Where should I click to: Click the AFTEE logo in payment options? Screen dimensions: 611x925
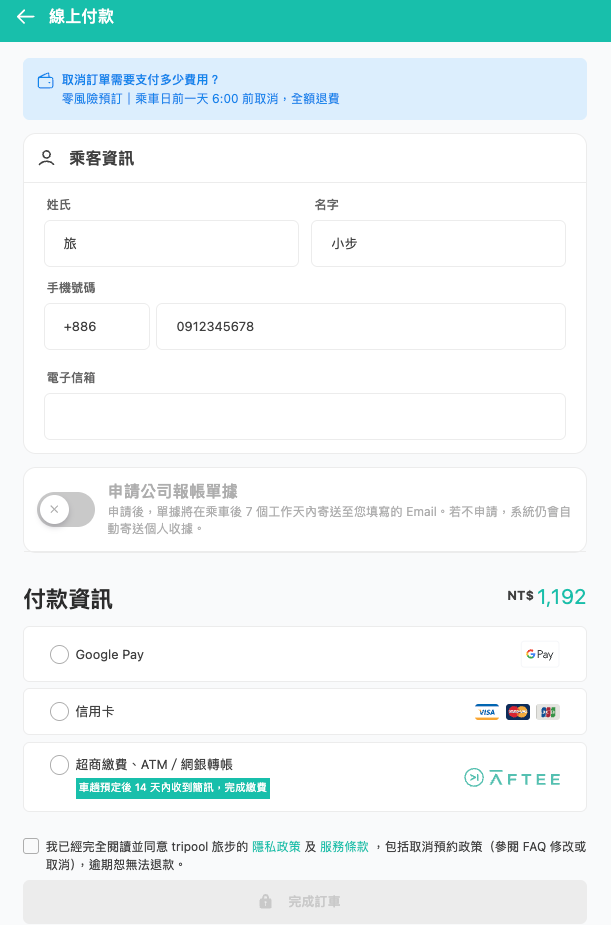point(513,777)
